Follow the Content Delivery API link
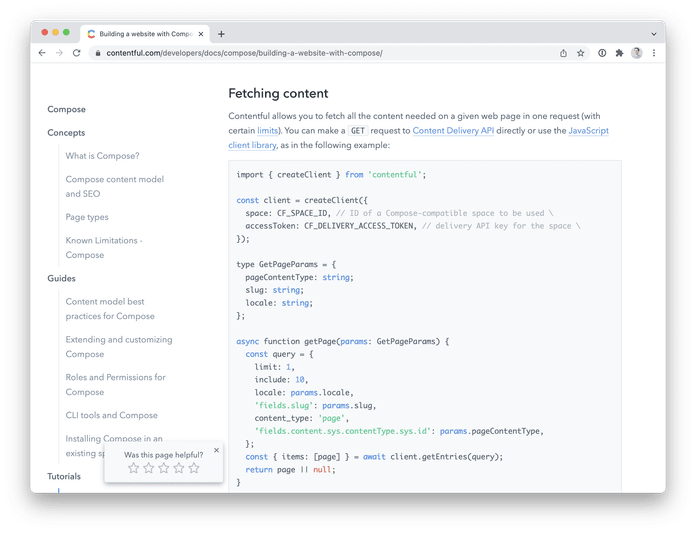This screenshot has width=696, height=533. click(x=454, y=131)
